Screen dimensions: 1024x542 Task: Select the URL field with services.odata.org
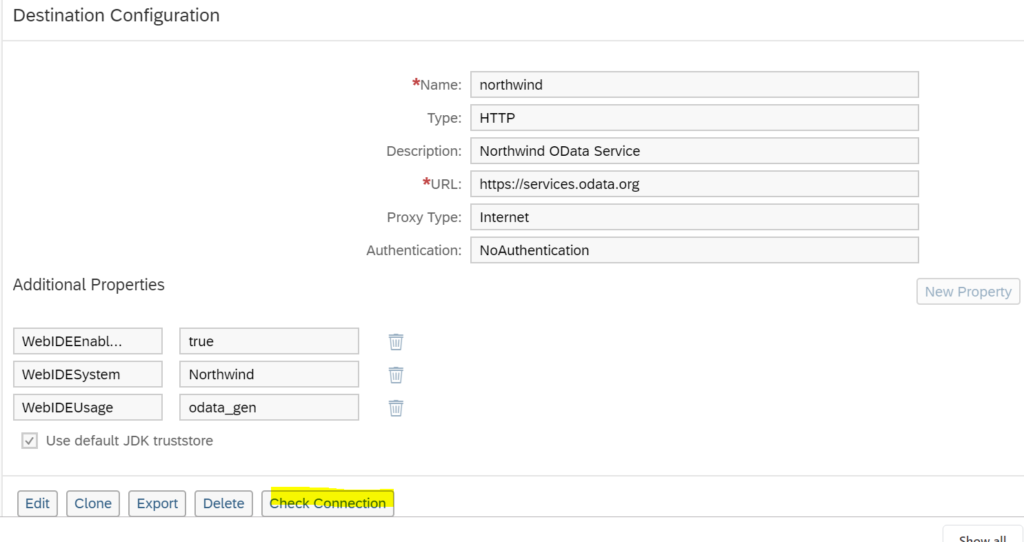pos(694,184)
